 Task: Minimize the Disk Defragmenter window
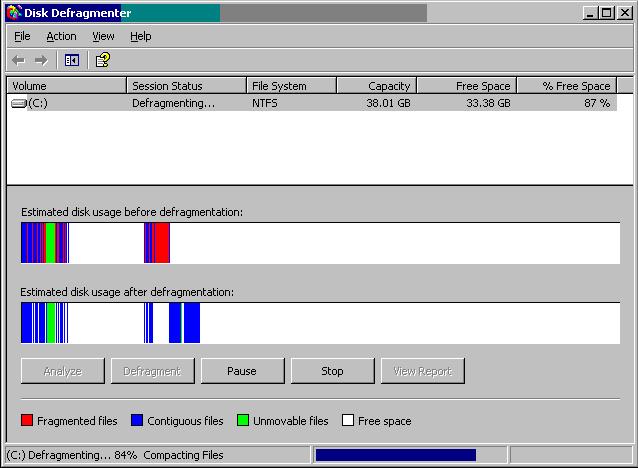590,13
